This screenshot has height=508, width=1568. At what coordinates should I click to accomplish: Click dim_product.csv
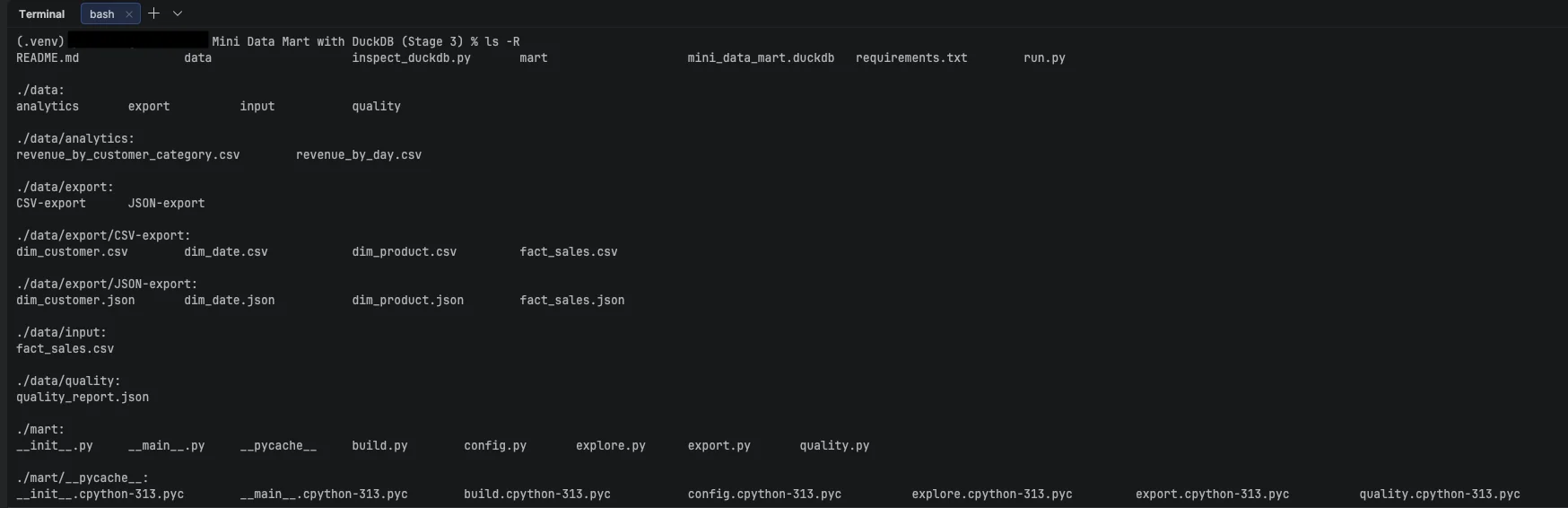[404, 252]
